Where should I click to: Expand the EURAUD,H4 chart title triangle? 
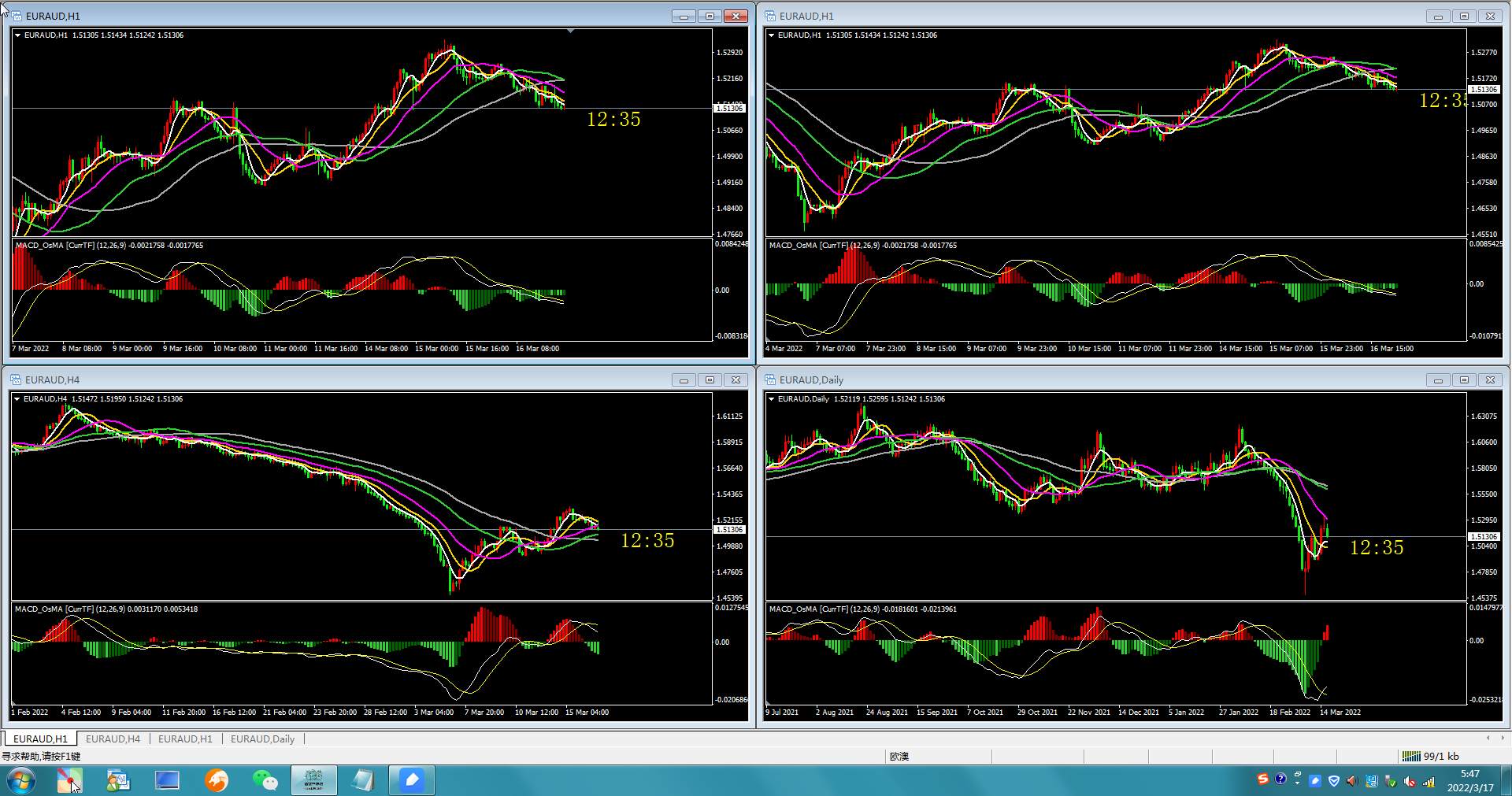tap(17, 399)
